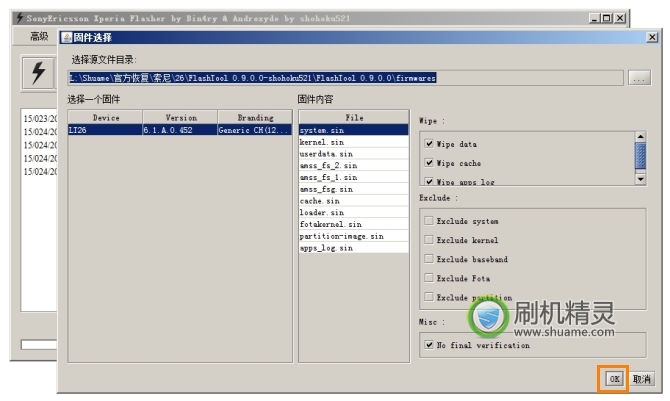The width and height of the screenshot is (670, 401).
Task: Click the browse "..." folder button
Action: (x=638, y=78)
